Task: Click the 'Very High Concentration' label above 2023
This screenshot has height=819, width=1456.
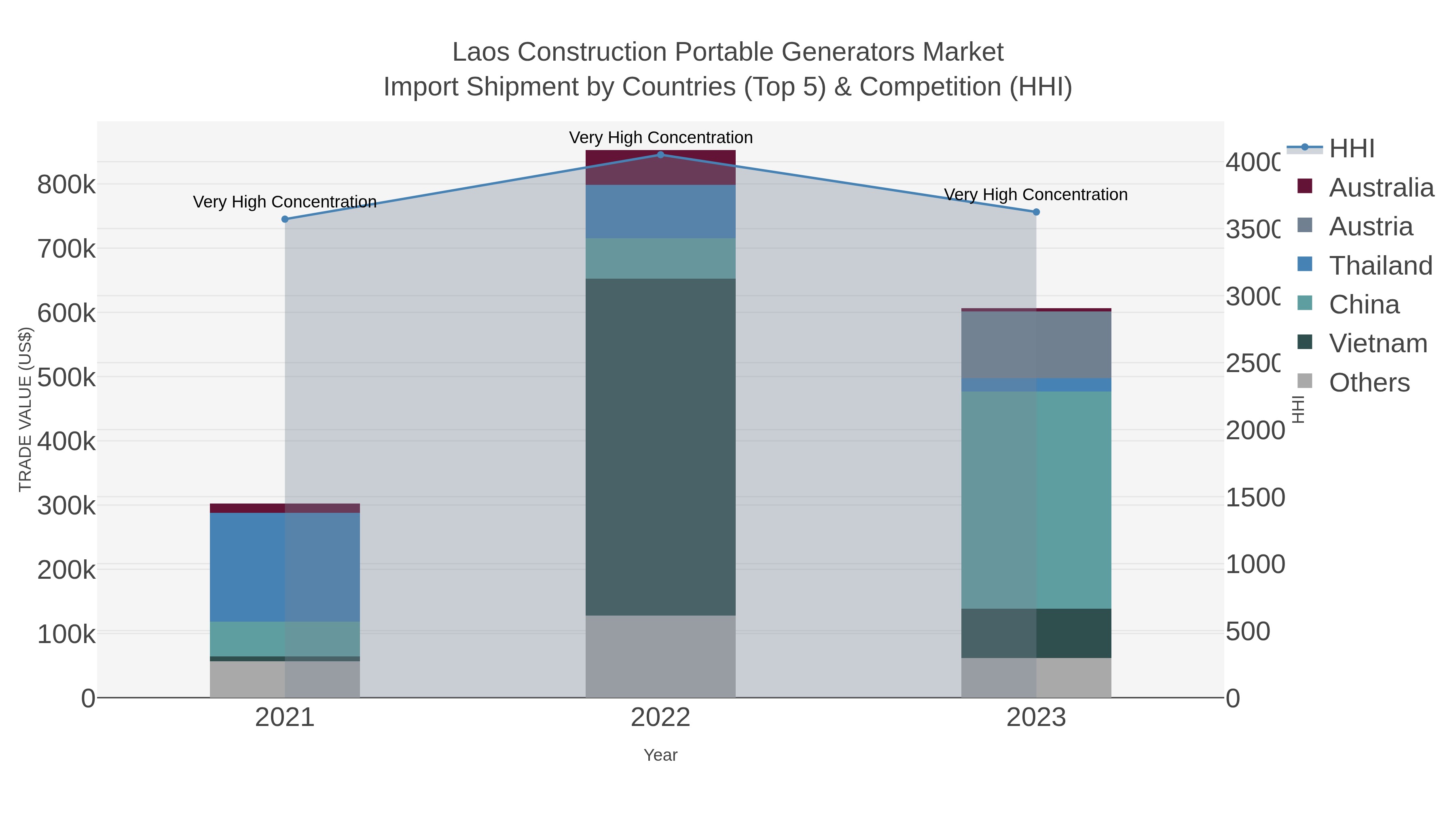Action: [1036, 195]
